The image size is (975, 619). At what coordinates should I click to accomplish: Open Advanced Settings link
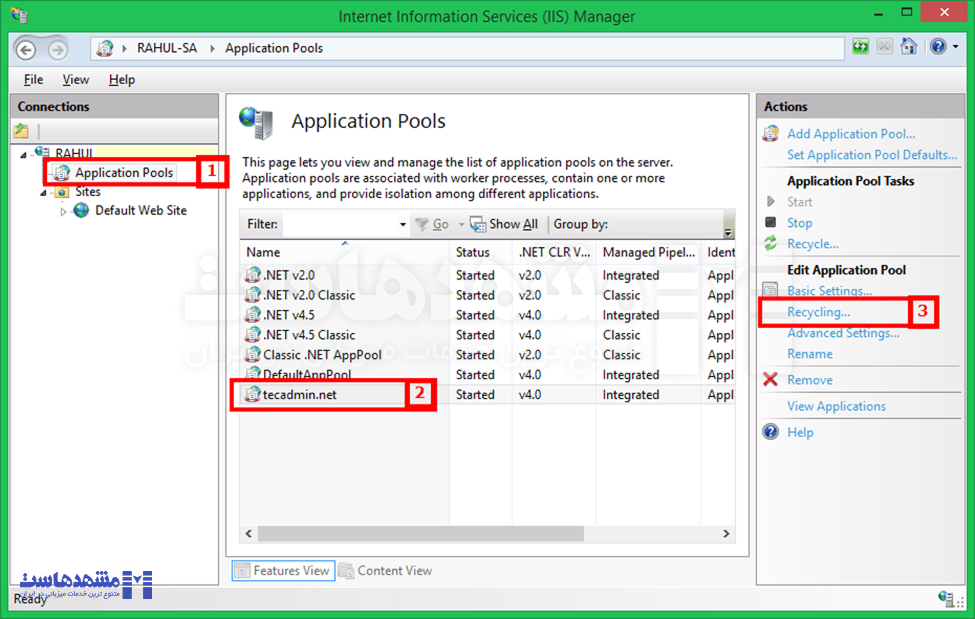click(x=843, y=333)
